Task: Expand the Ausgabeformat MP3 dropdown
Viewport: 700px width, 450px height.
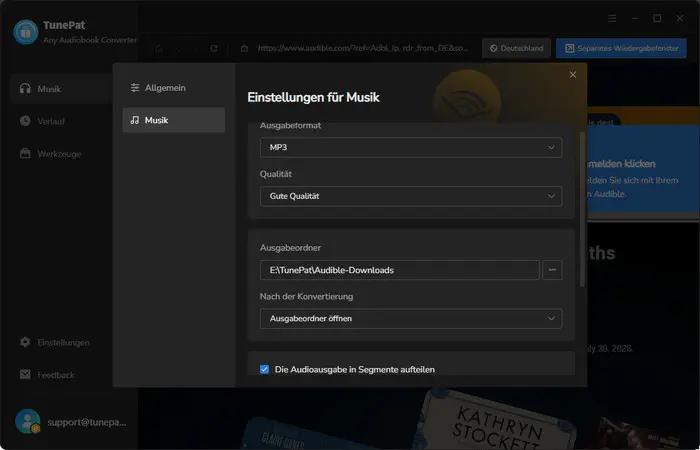Action: point(411,147)
